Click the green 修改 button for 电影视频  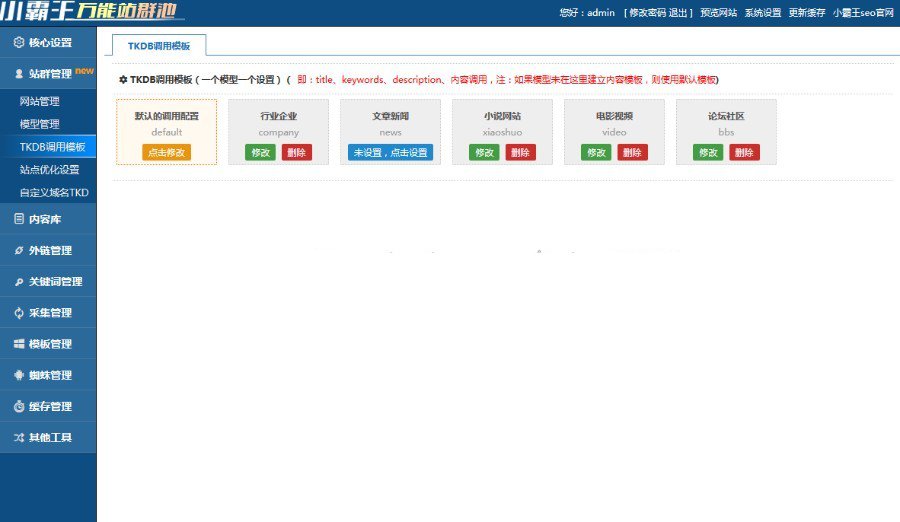[595, 153]
